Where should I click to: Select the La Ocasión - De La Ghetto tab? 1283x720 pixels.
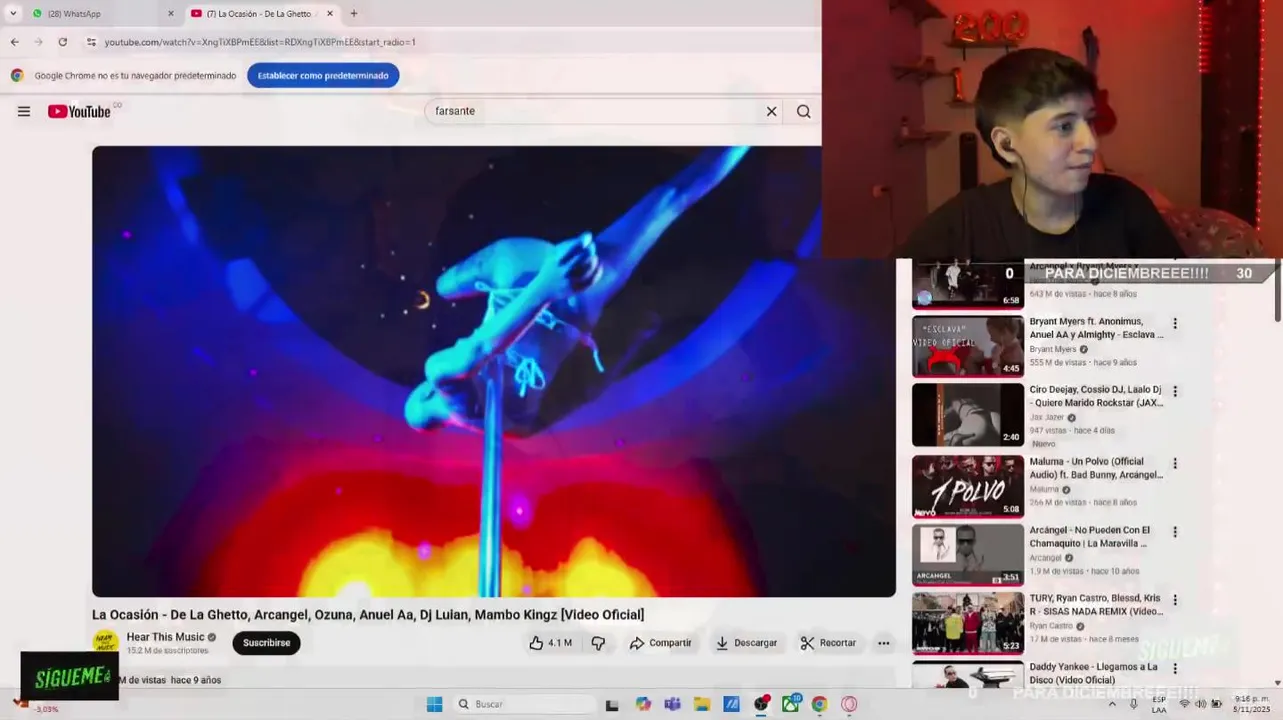[262, 14]
